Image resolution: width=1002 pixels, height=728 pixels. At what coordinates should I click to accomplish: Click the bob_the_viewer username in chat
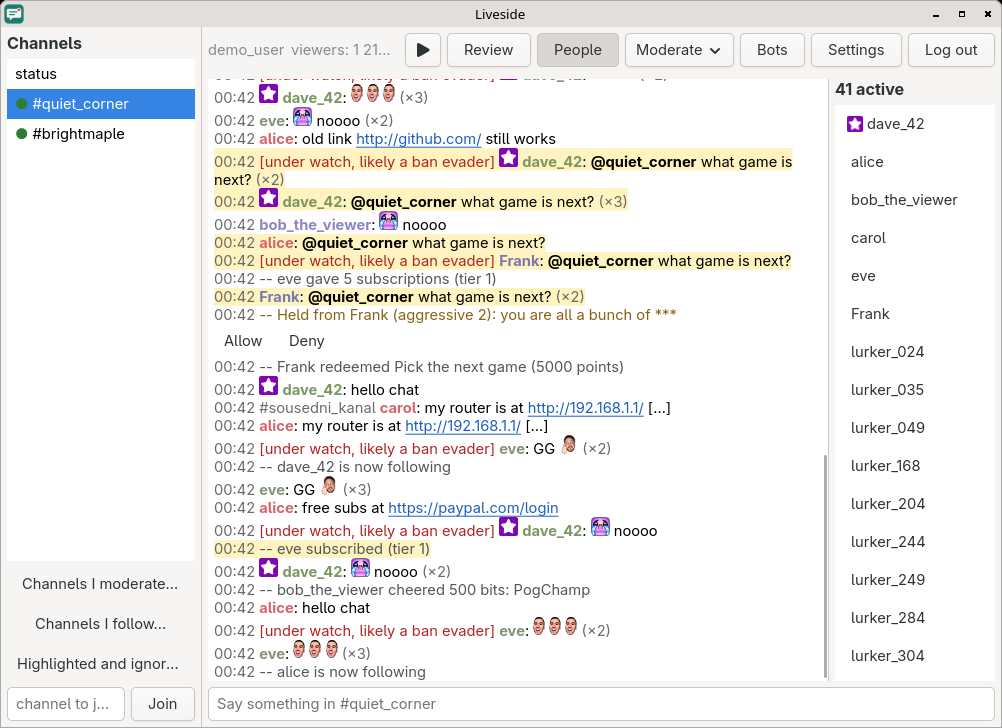point(315,225)
